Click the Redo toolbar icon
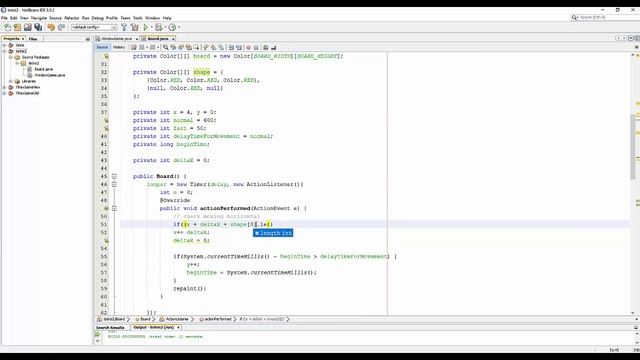 tap(61, 27)
